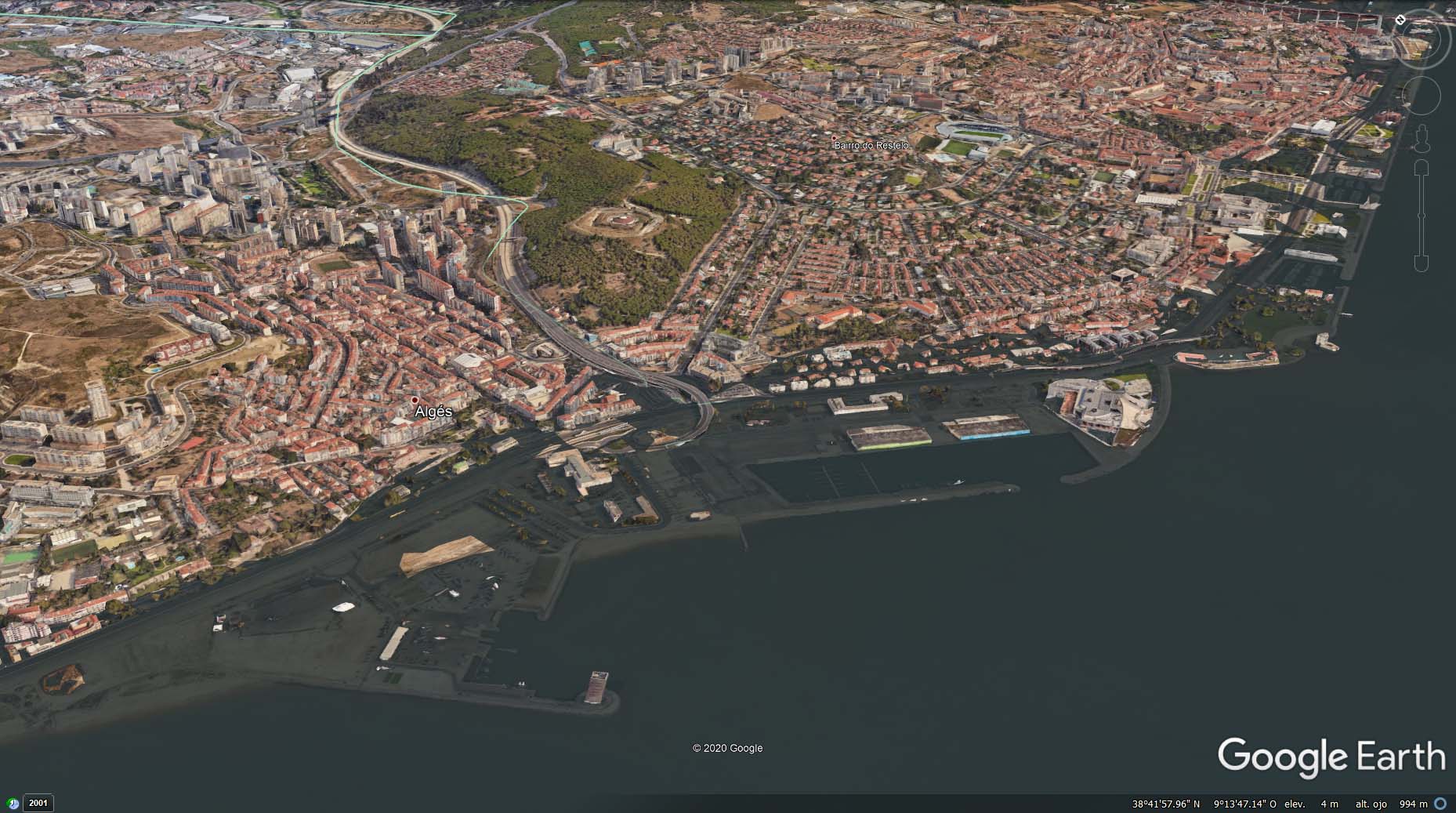The height and width of the screenshot is (813, 1456).
Task: Click the streaming status circle indicator
Action: pyautogui.click(x=1440, y=804)
